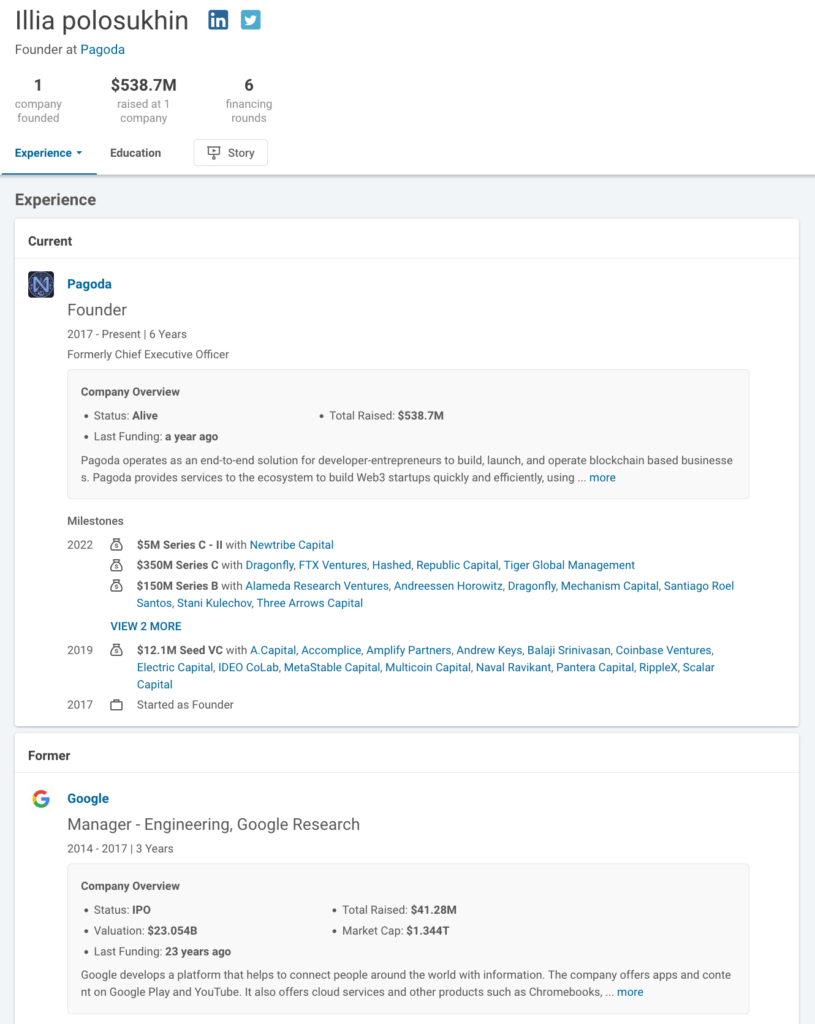Open Republic Capital investor link
Image resolution: width=815 pixels, height=1024 pixels.
click(457, 565)
